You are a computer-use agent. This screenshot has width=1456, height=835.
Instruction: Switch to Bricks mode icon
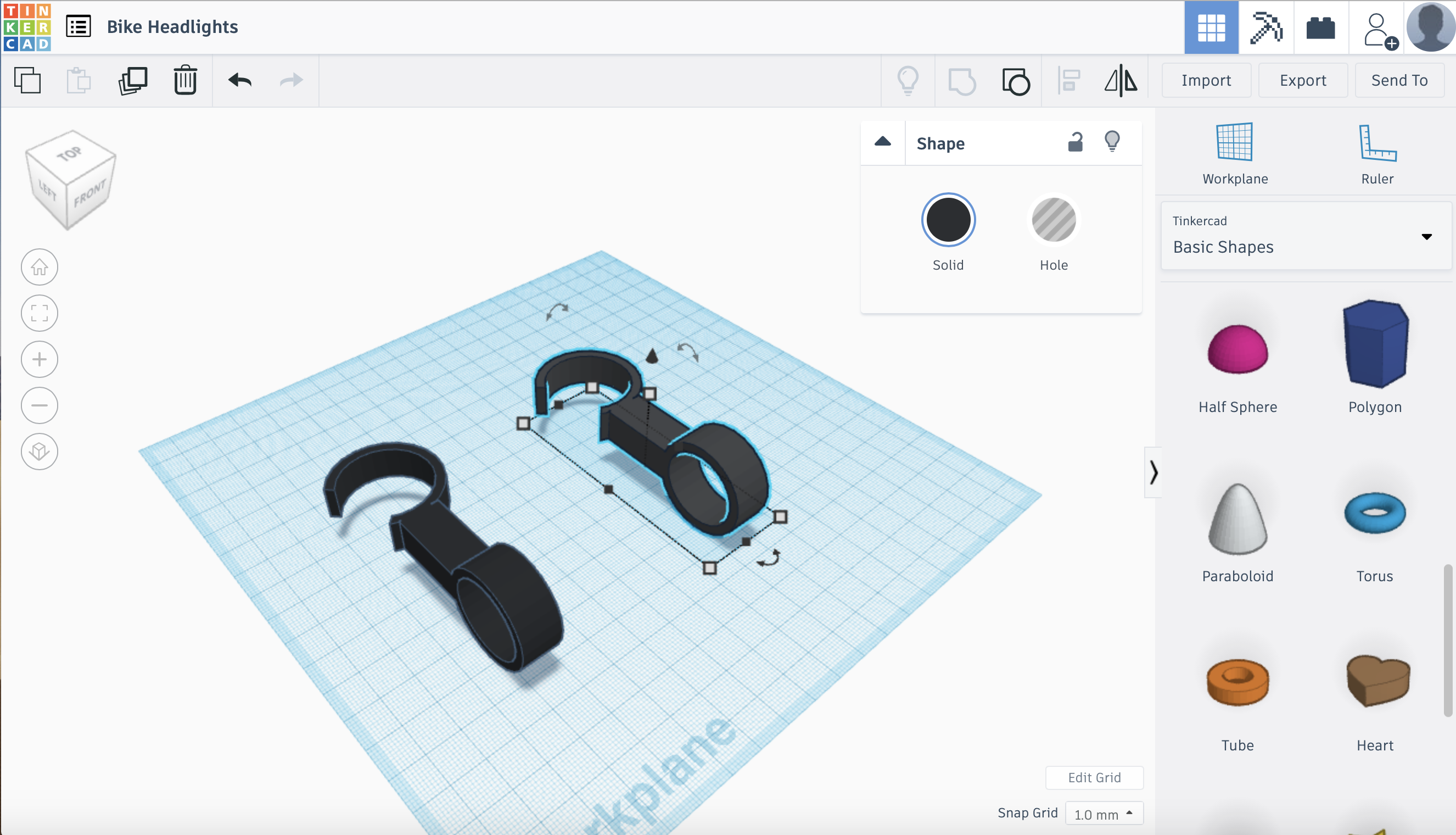click(x=1320, y=27)
